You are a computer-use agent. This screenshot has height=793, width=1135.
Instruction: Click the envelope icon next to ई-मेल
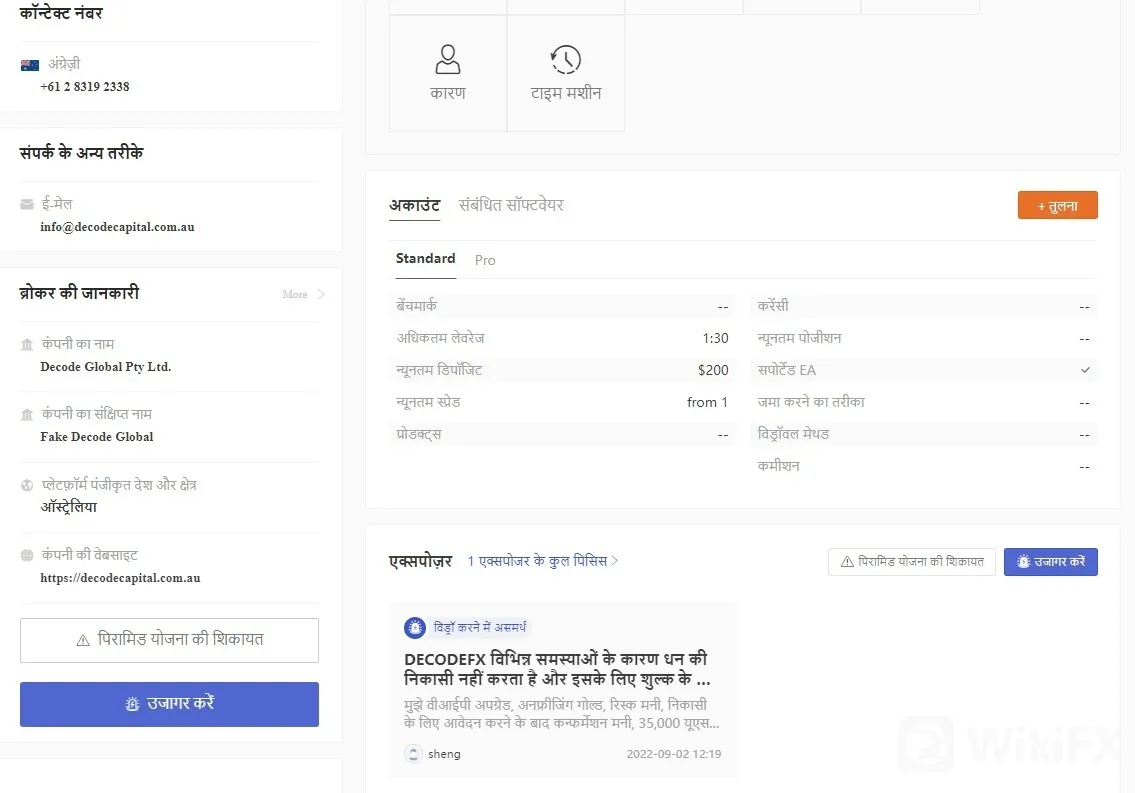(27, 204)
